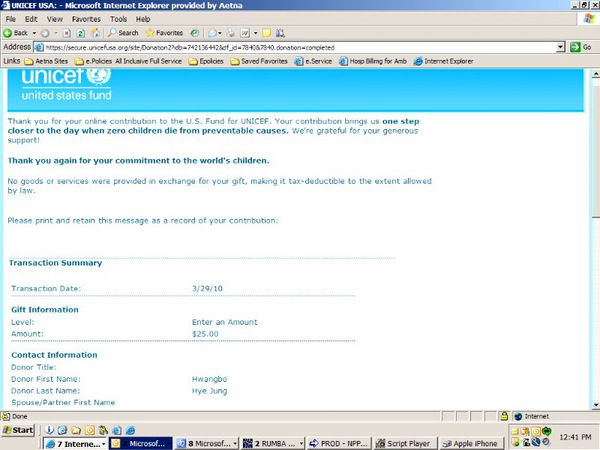600x450 pixels.
Task: Open the 2 RUMBA taskbar group
Action: point(273,443)
